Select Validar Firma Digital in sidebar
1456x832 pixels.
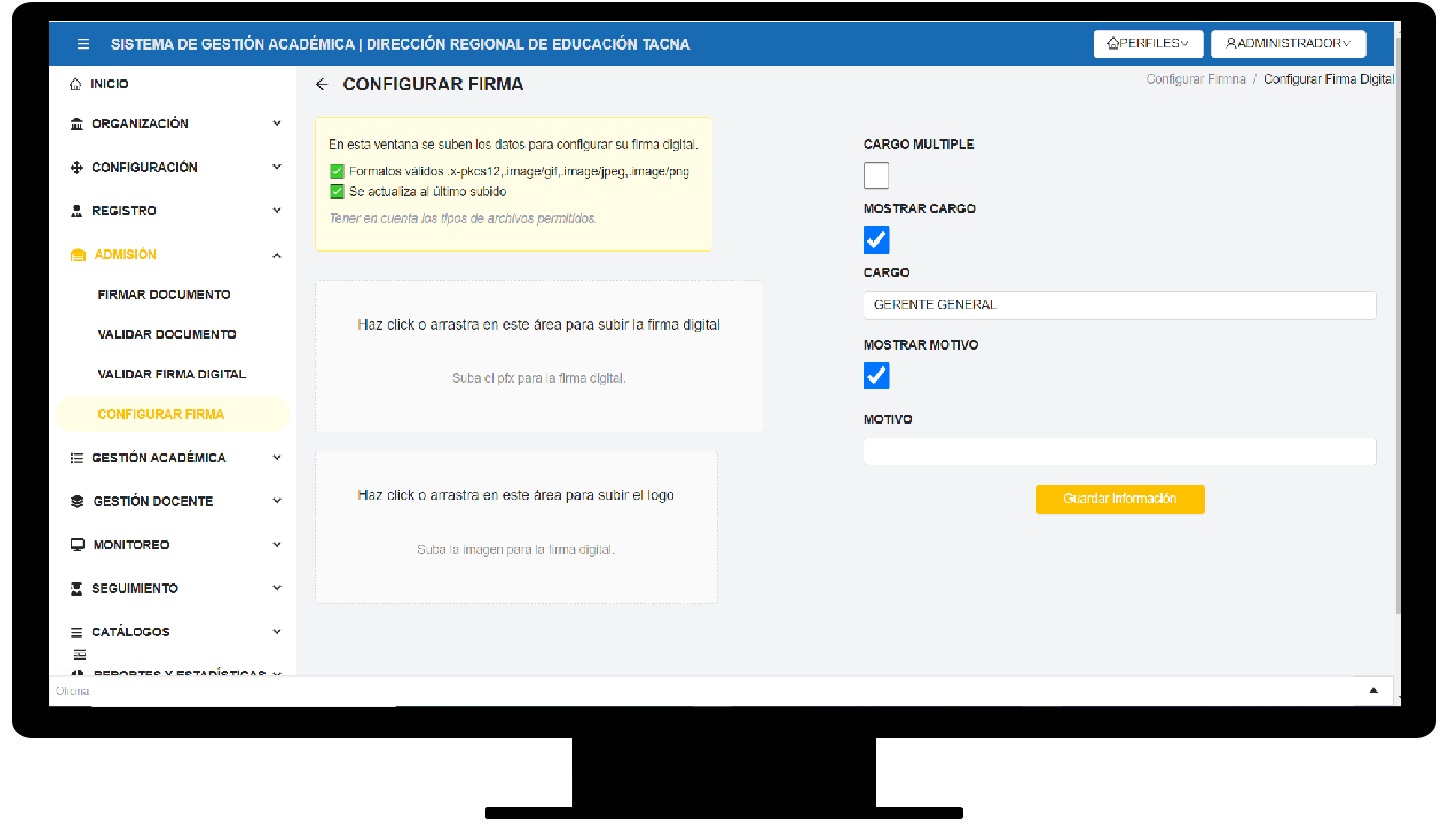coord(171,374)
